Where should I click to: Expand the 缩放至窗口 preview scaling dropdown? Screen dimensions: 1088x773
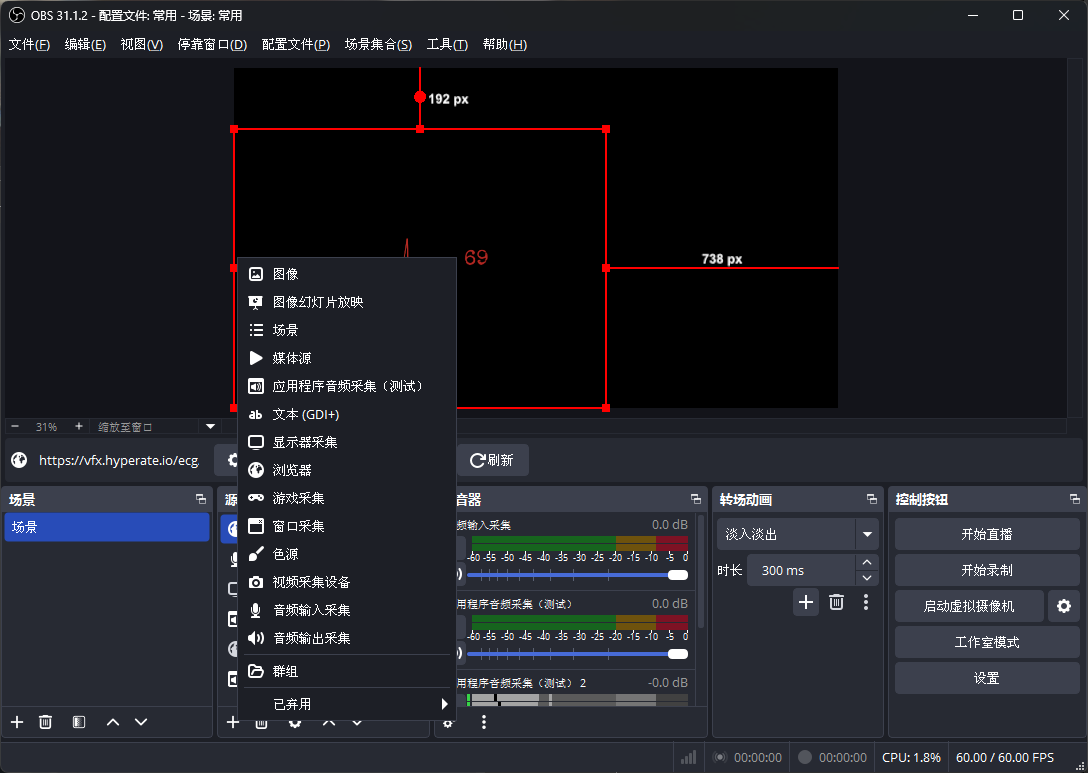click(x=210, y=426)
